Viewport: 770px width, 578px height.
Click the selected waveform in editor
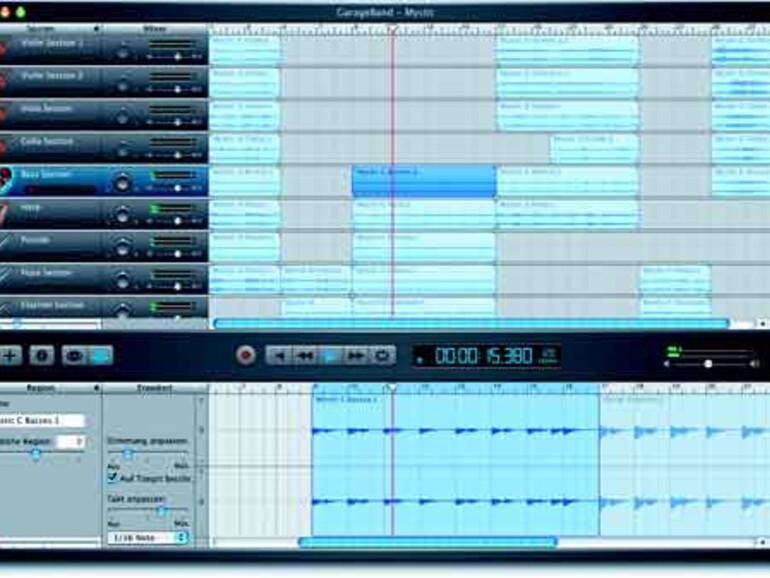455,464
